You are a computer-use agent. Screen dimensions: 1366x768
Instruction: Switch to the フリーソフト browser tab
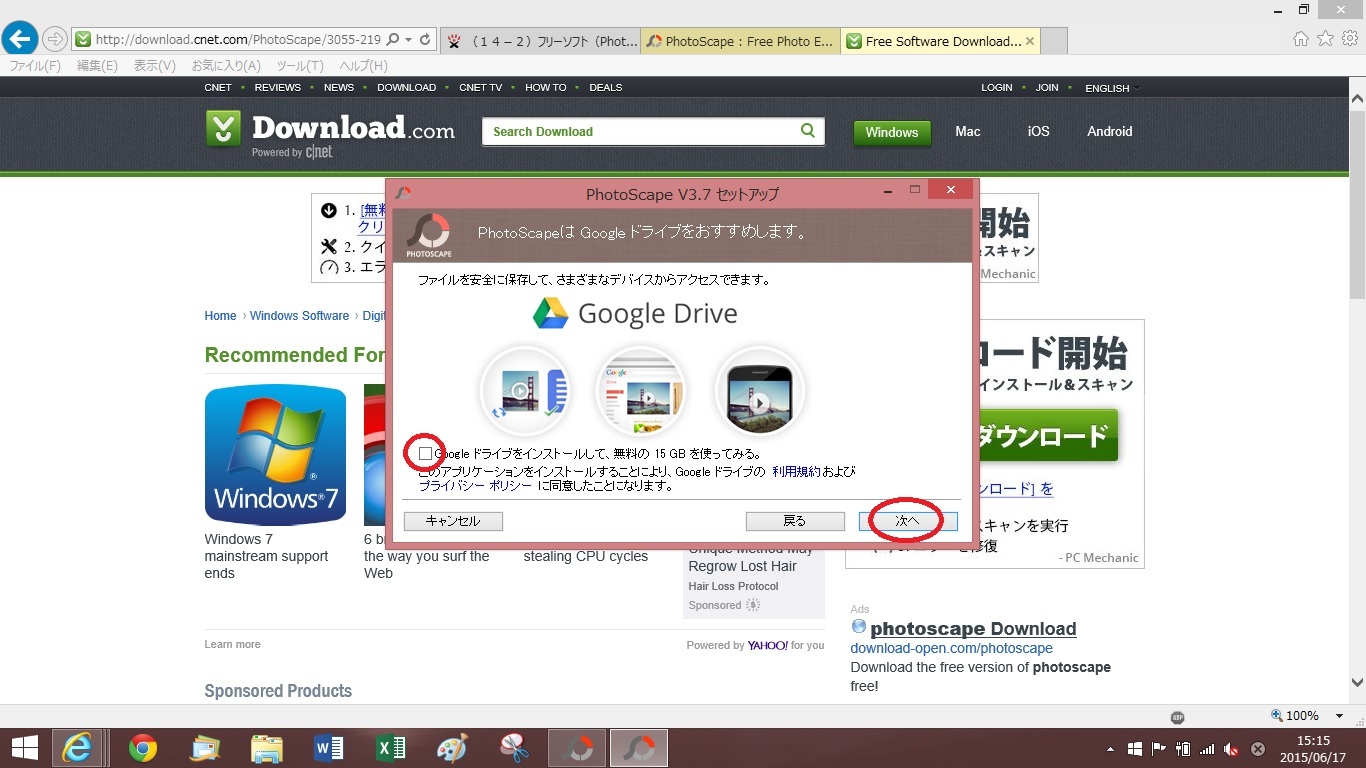click(540, 41)
